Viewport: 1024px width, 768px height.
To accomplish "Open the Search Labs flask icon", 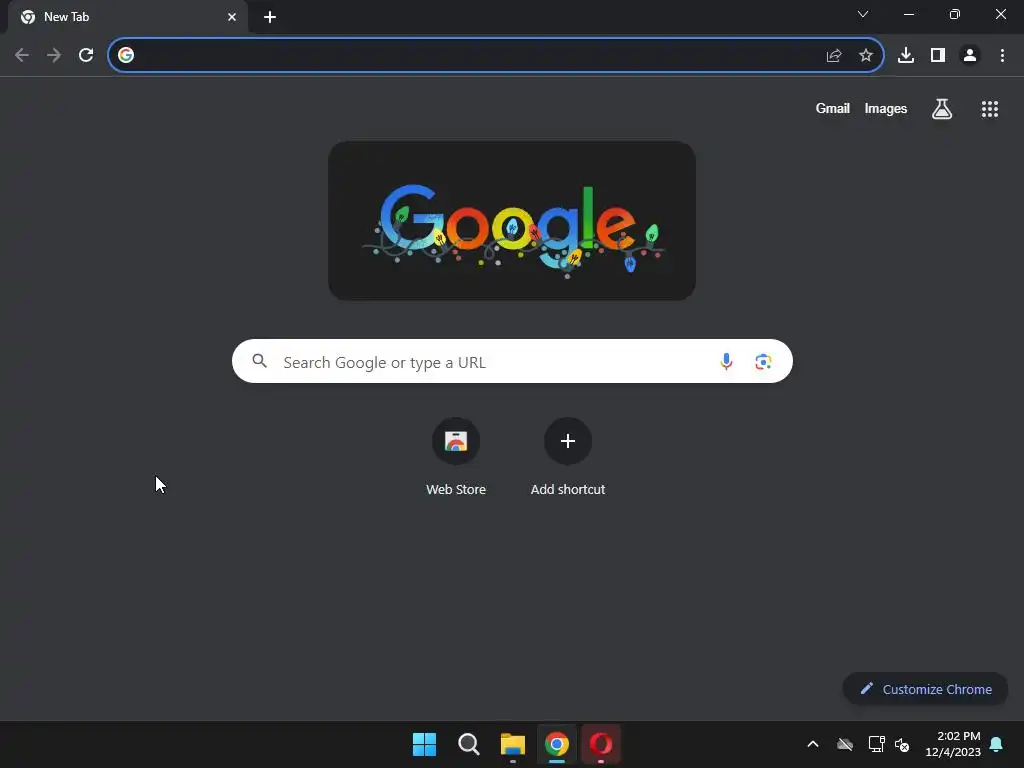I will (942, 109).
